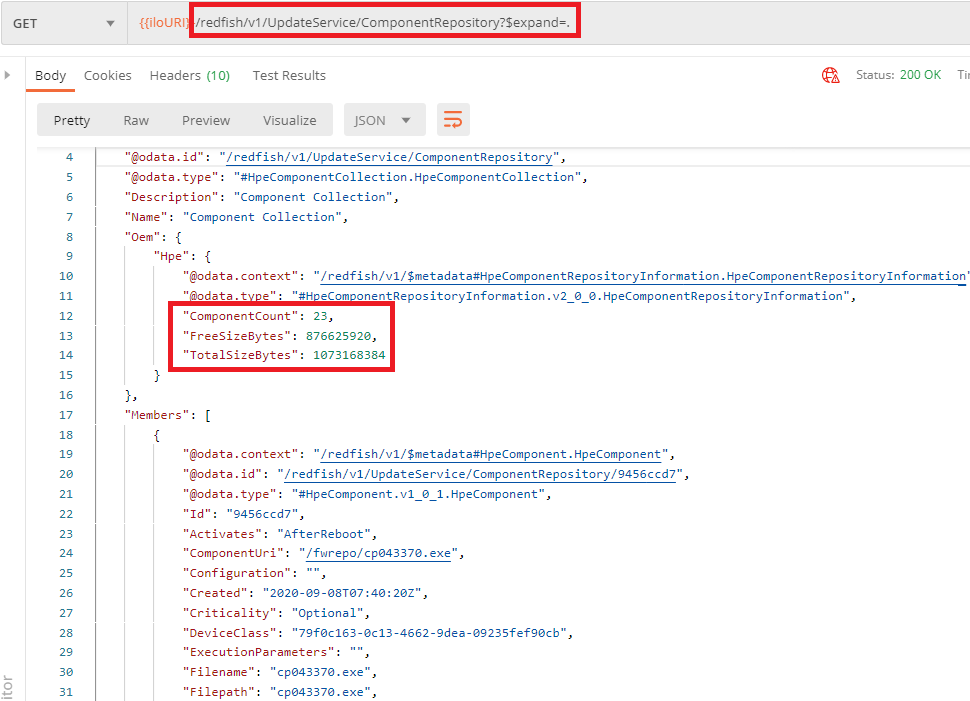Switch to the Body tab

50,75
